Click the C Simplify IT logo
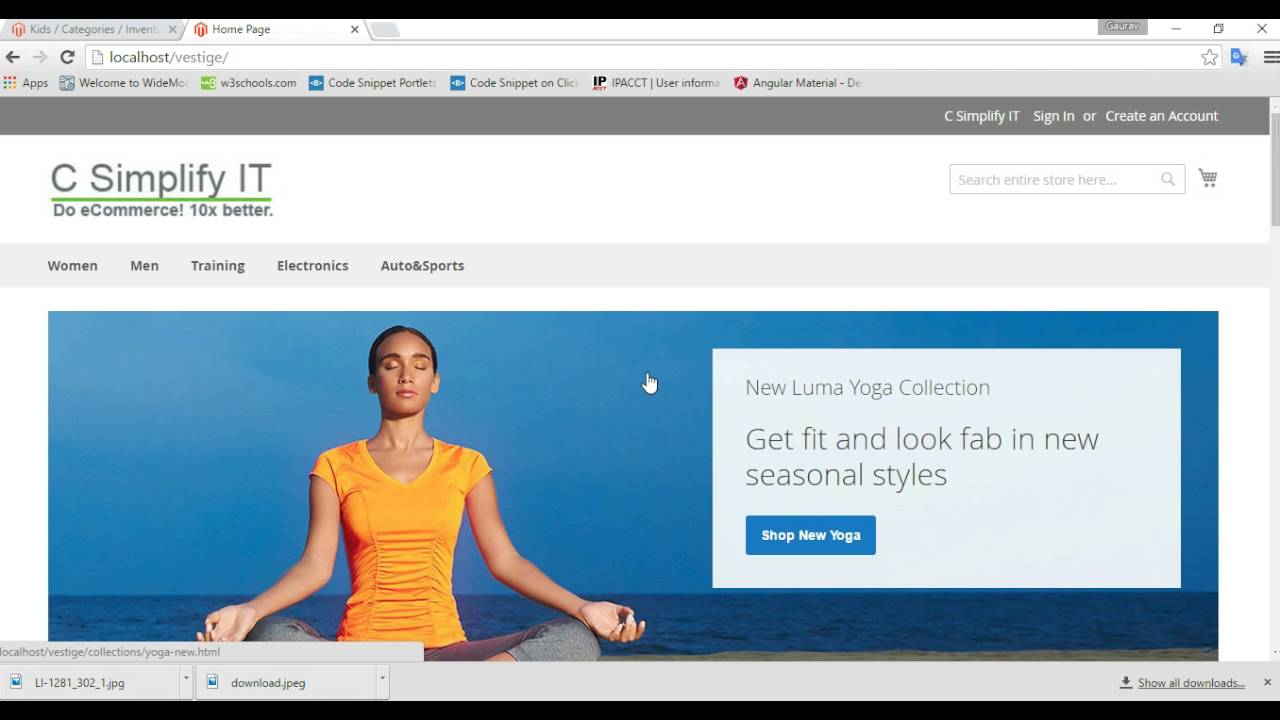1280x720 pixels. click(x=162, y=189)
